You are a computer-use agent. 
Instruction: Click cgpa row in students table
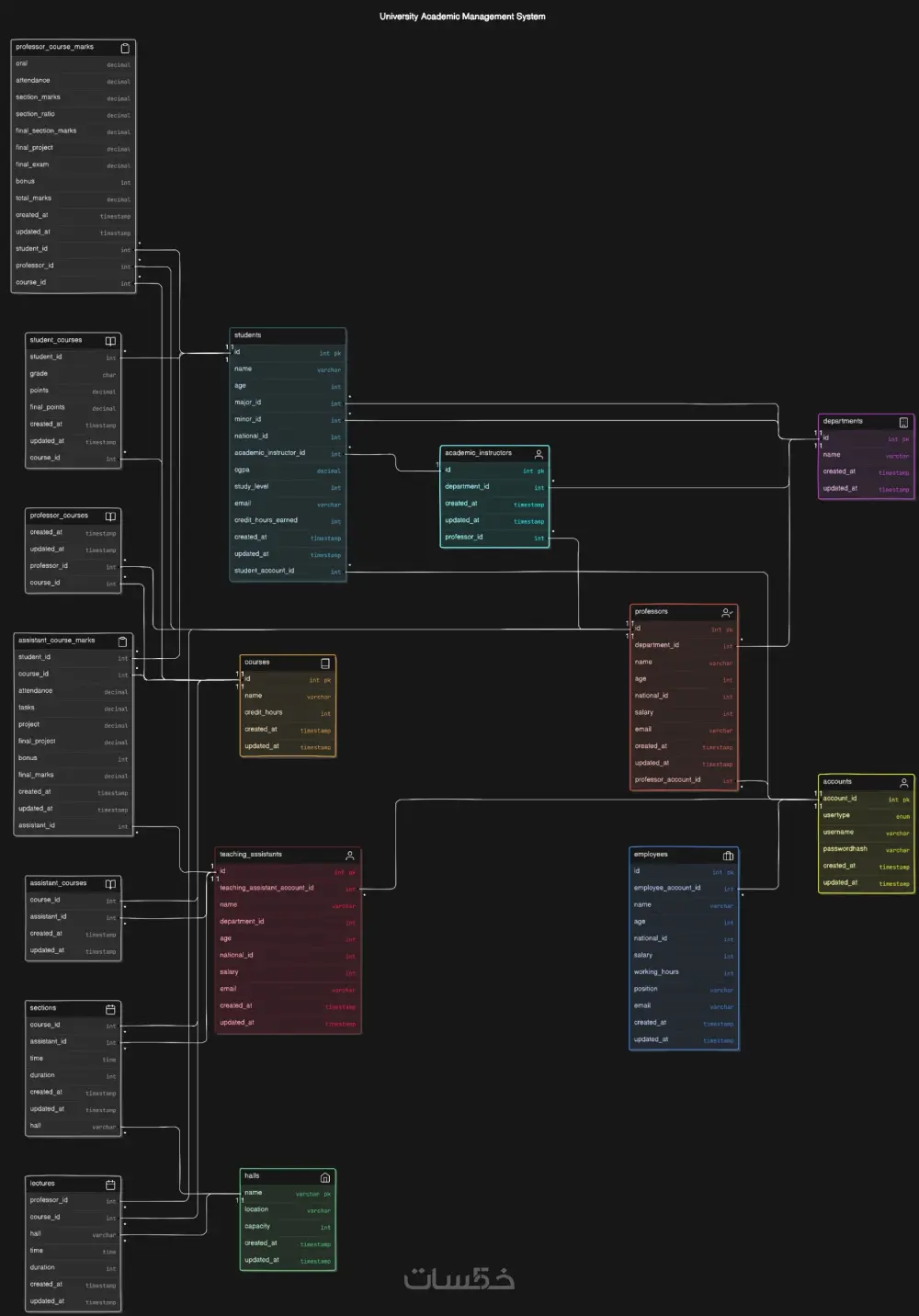(x=288, y=470)
